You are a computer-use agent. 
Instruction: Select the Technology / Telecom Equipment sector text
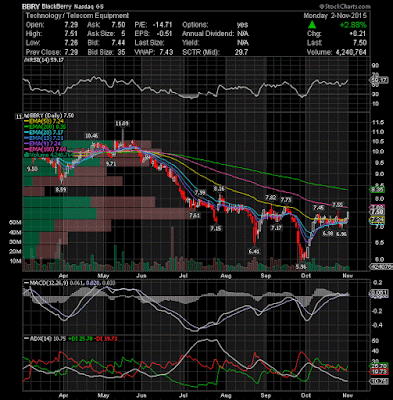click(x=77, y=16)
